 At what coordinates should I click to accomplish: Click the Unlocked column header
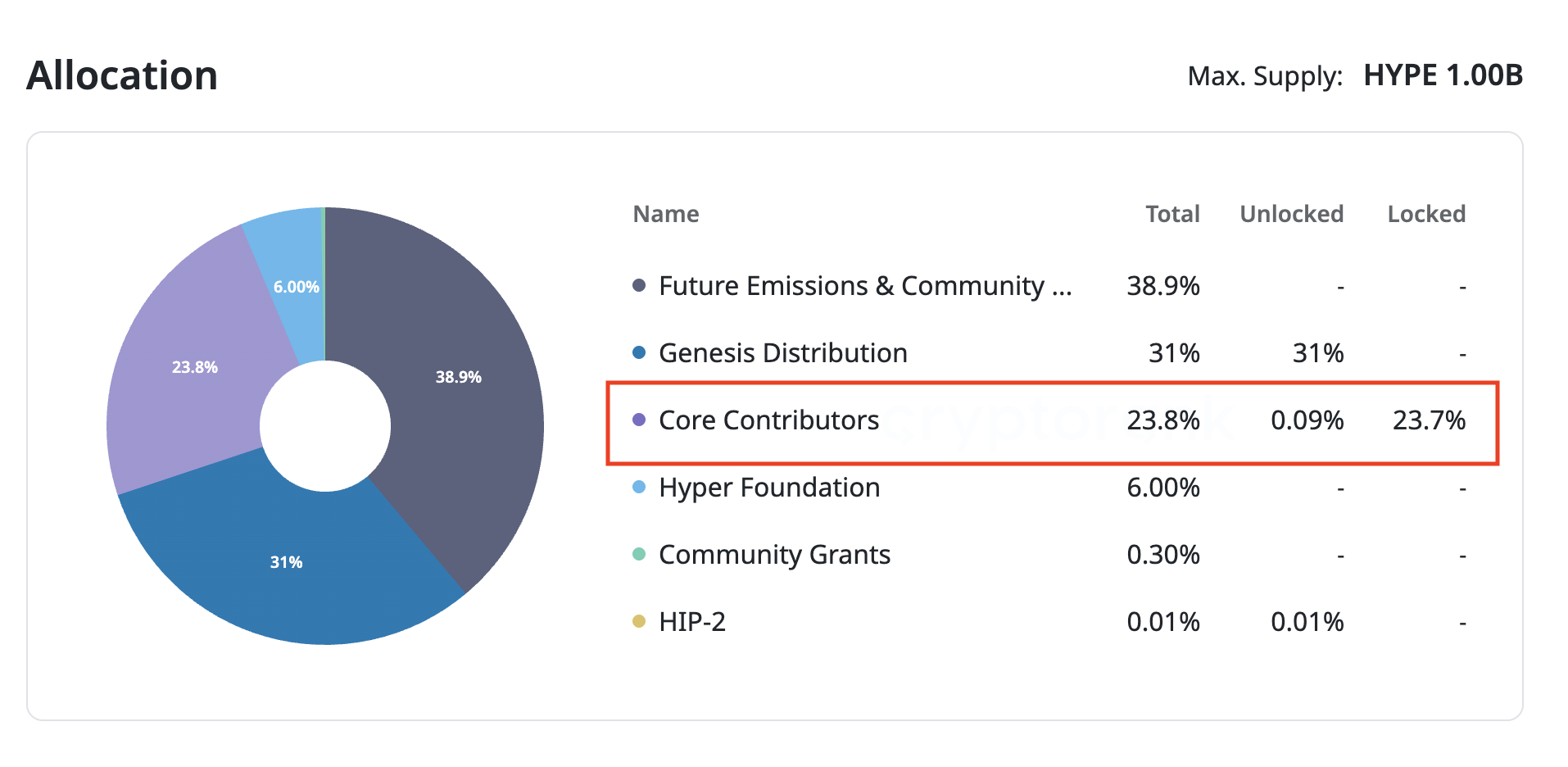coord(1291,214)
